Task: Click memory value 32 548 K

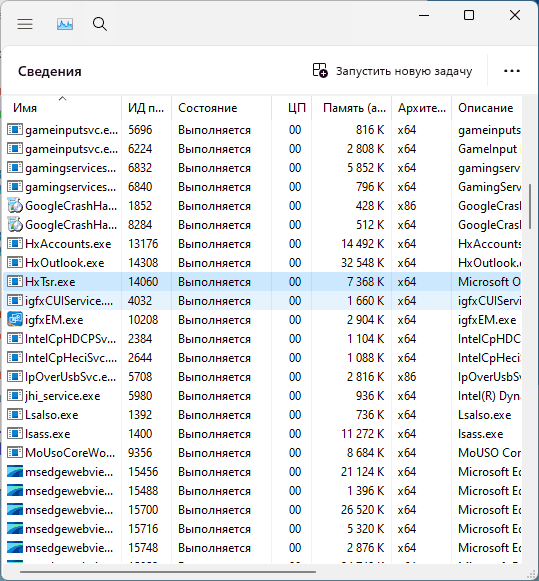Action: pos(363,263)
